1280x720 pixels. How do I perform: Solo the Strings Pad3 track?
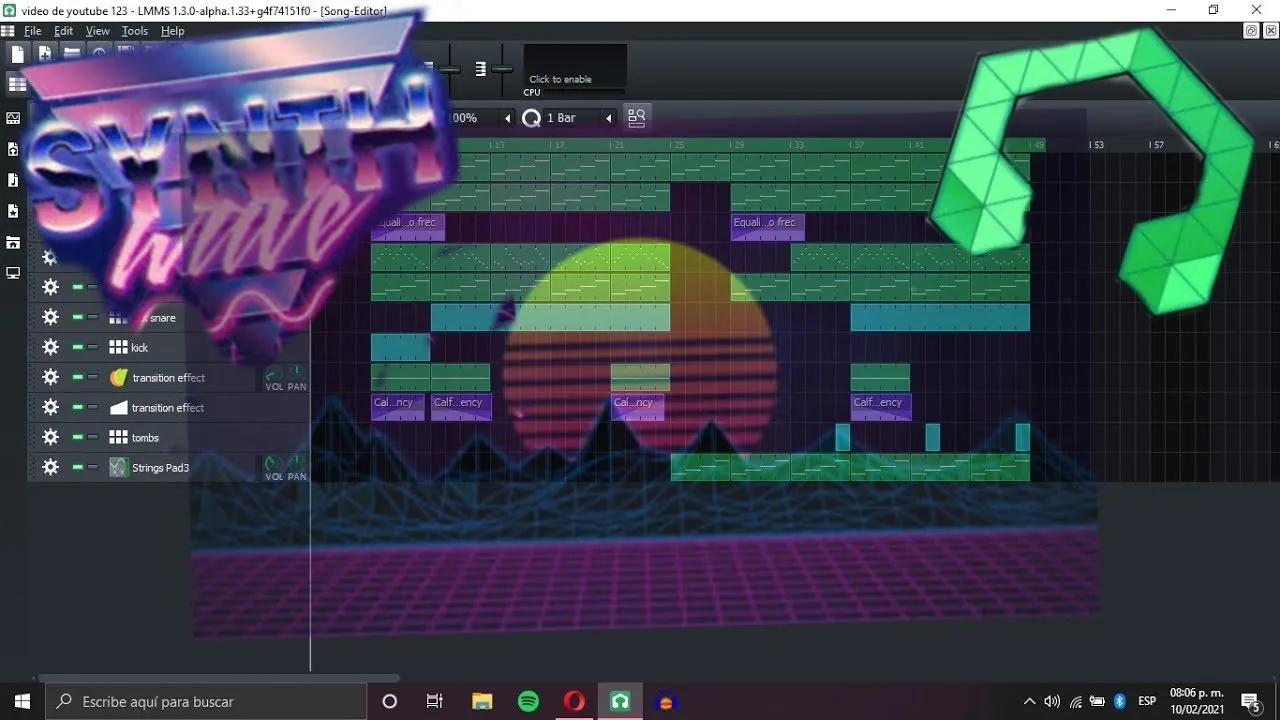click(x=93, y=467)
